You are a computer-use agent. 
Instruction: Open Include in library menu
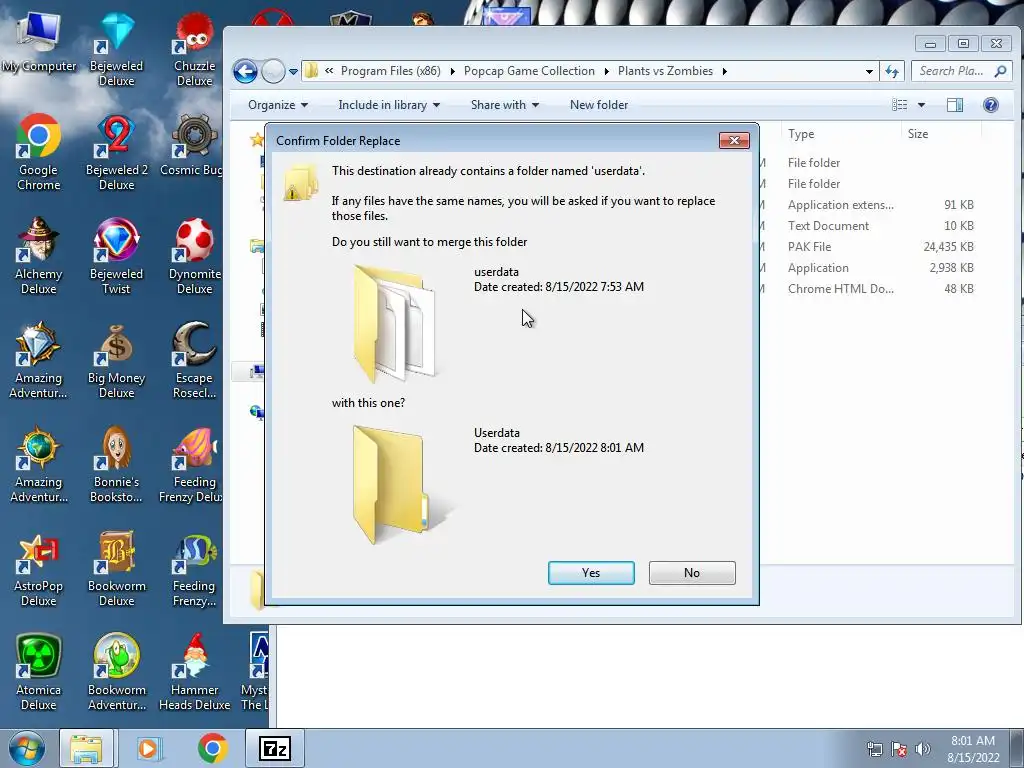(x=389, y=104)
